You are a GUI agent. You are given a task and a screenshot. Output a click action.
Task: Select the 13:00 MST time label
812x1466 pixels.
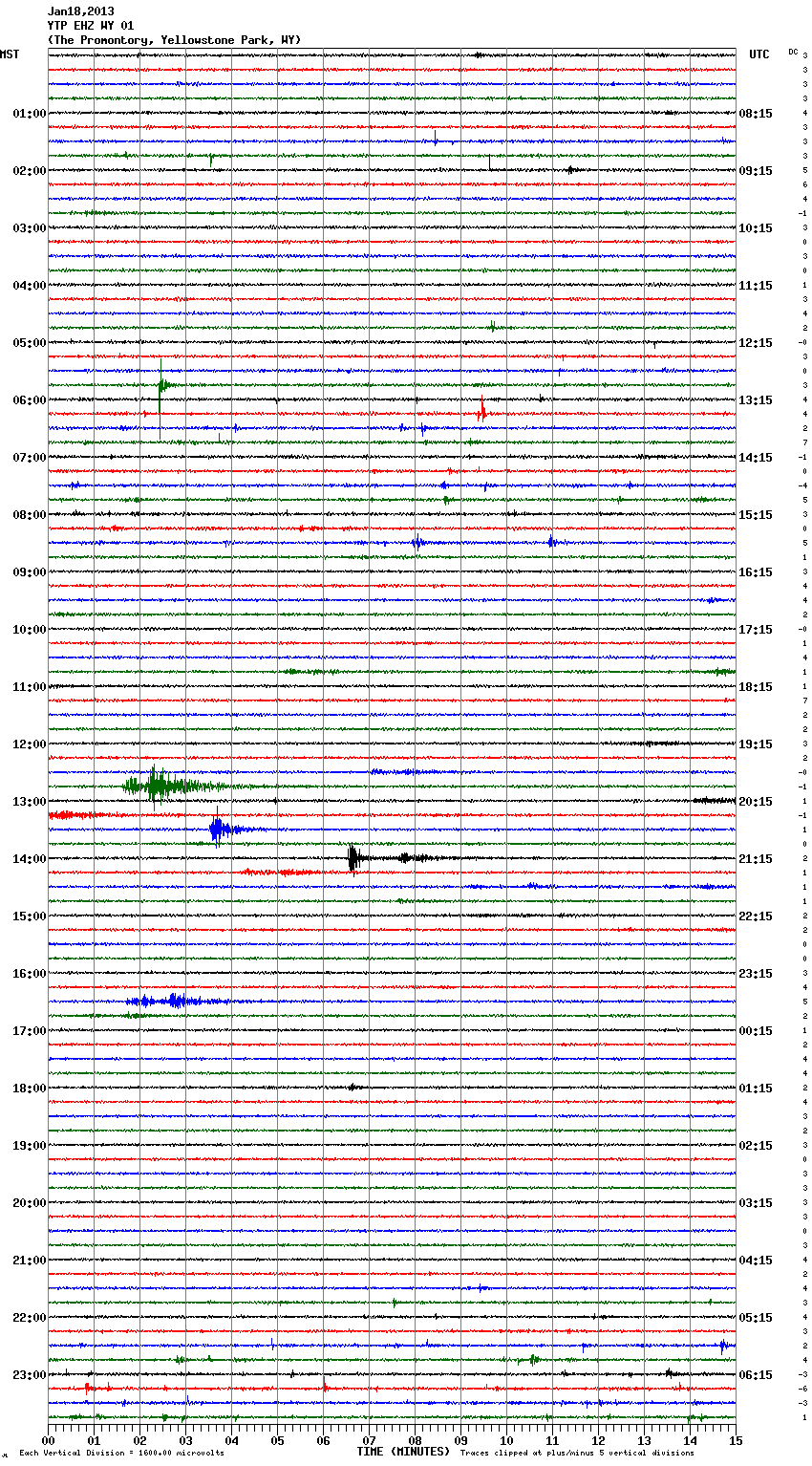[x=30, y=802]
